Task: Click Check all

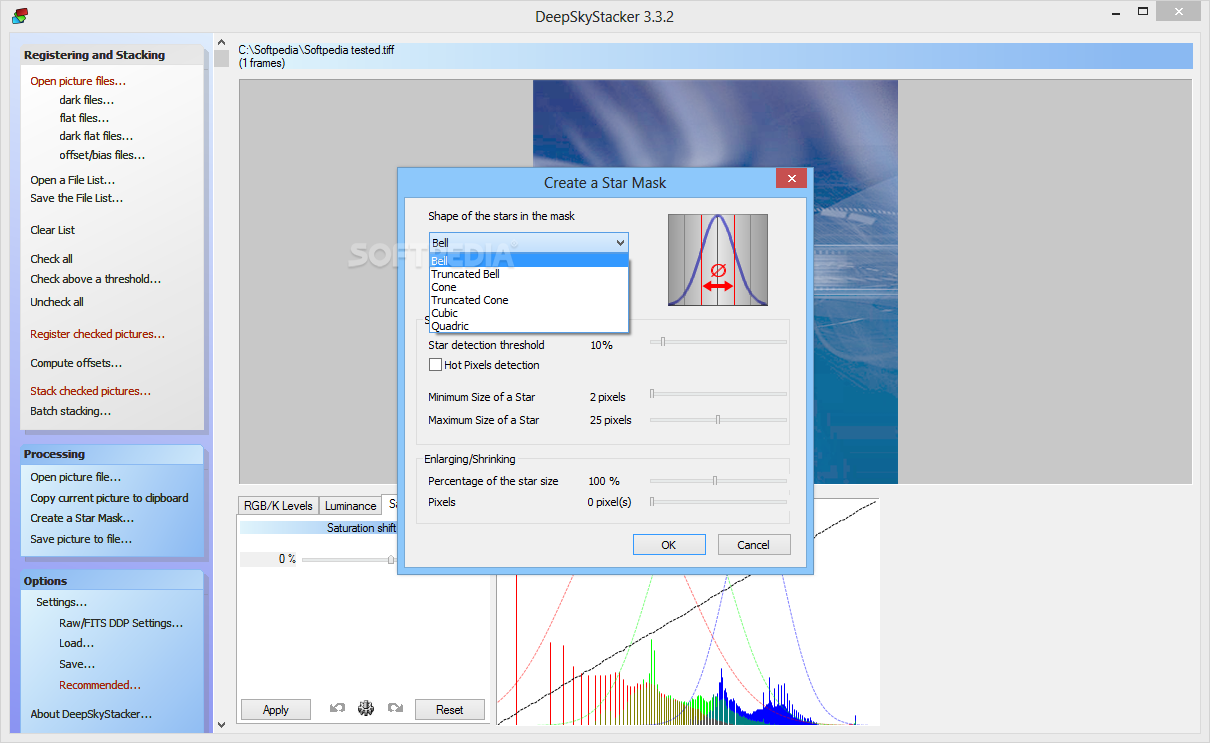Action: coord(51,259)
